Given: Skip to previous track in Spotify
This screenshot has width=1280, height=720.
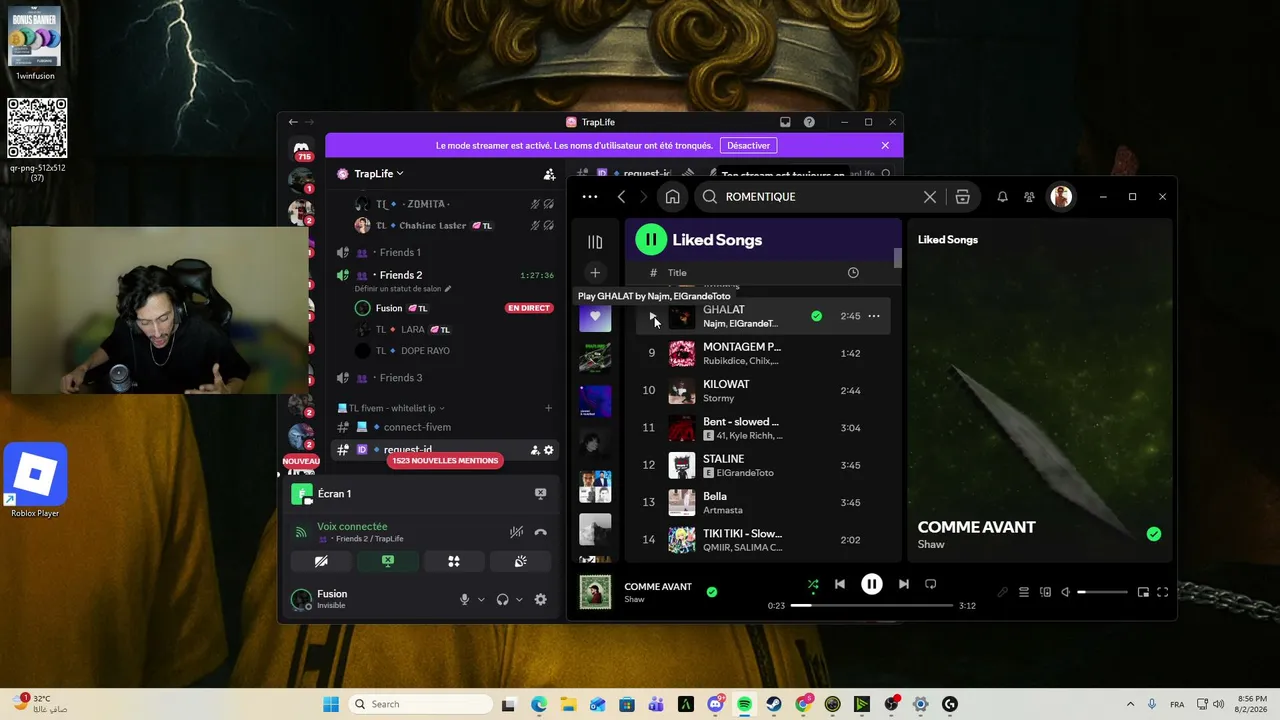Looking at the screenshot, I should click(x=840, y=584).
